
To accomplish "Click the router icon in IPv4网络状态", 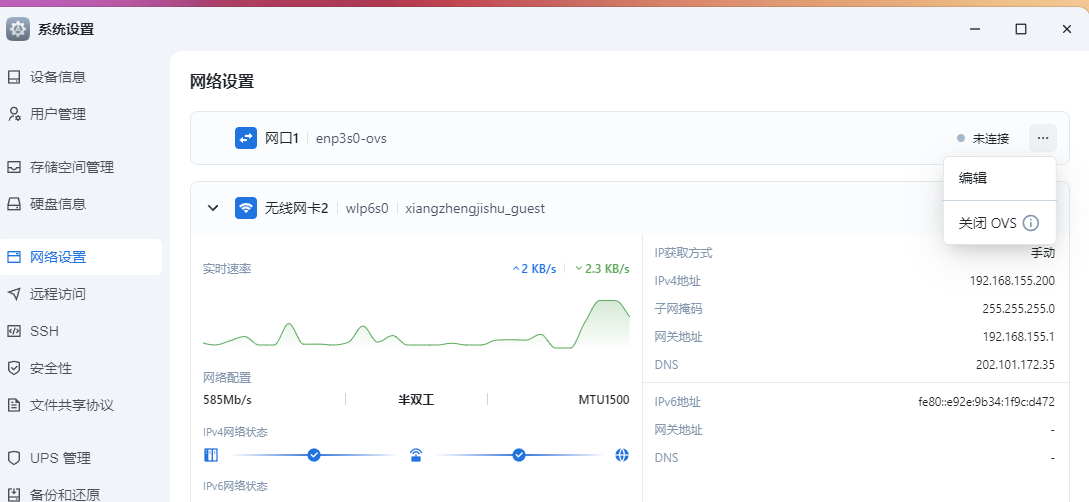I will point(416,455).
